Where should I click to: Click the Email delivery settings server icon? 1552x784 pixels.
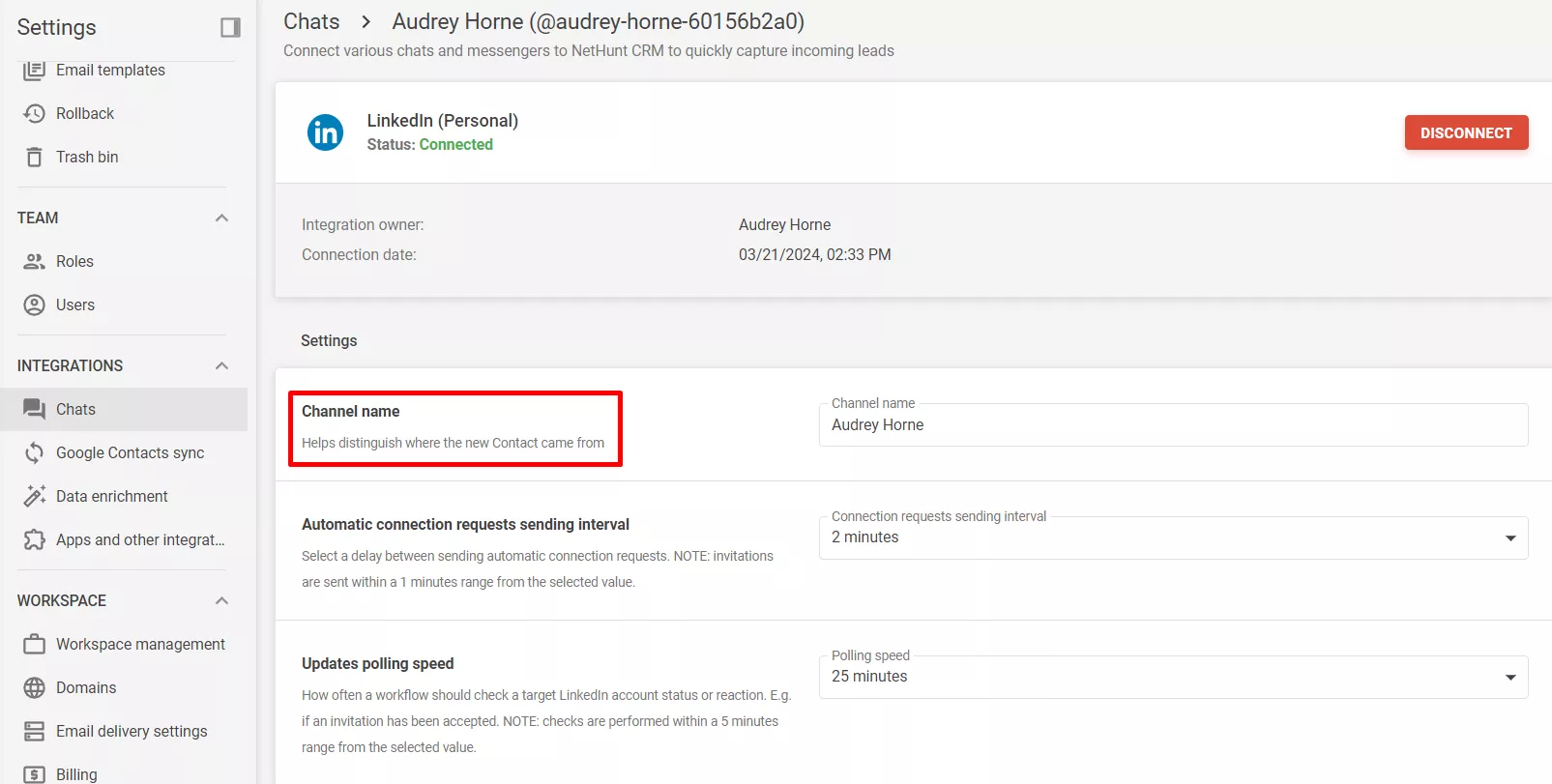click(34, 731)
